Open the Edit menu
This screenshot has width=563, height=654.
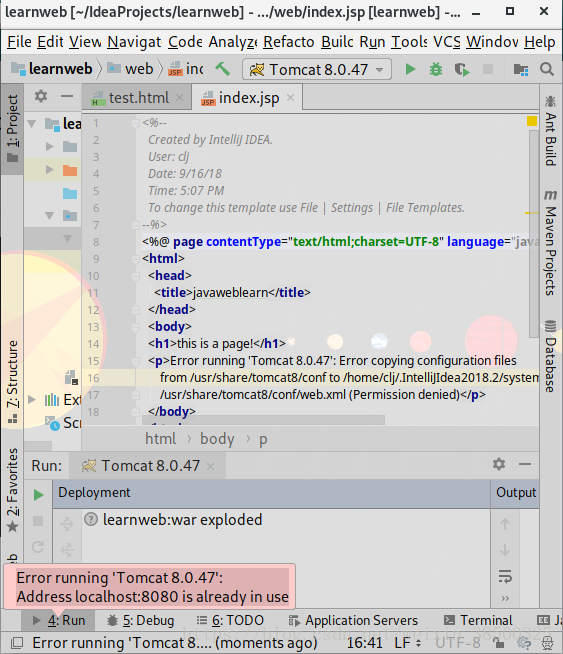point(50,42)
